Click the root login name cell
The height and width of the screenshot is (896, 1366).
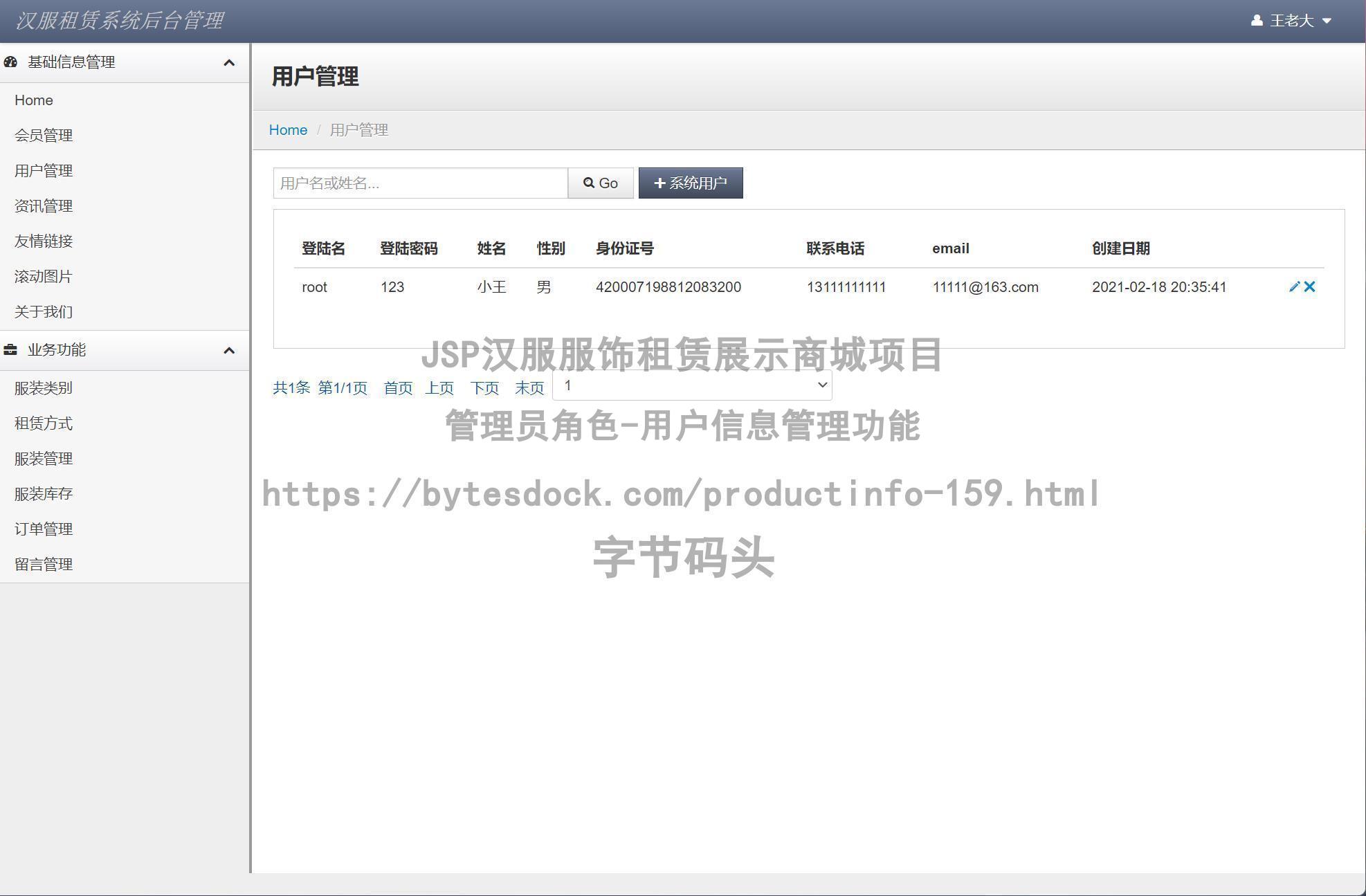315,287
